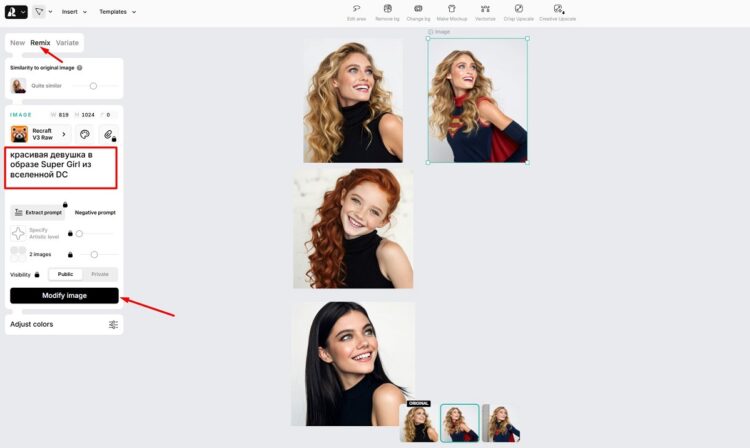
Task: Open the last variant thumbnail
Action: [501, 423]
